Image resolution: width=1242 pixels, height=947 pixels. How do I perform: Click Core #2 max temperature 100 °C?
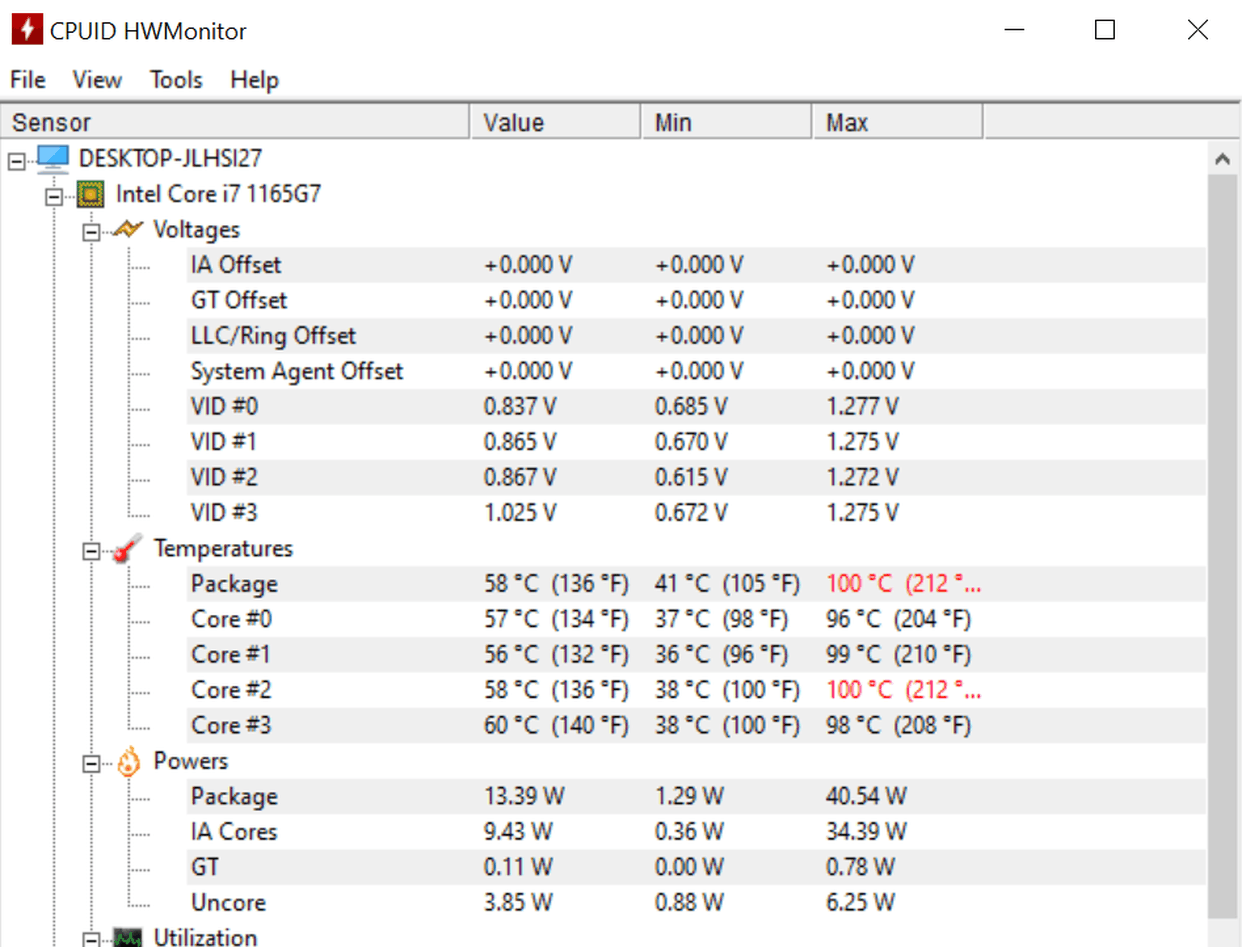pos(904,691)
